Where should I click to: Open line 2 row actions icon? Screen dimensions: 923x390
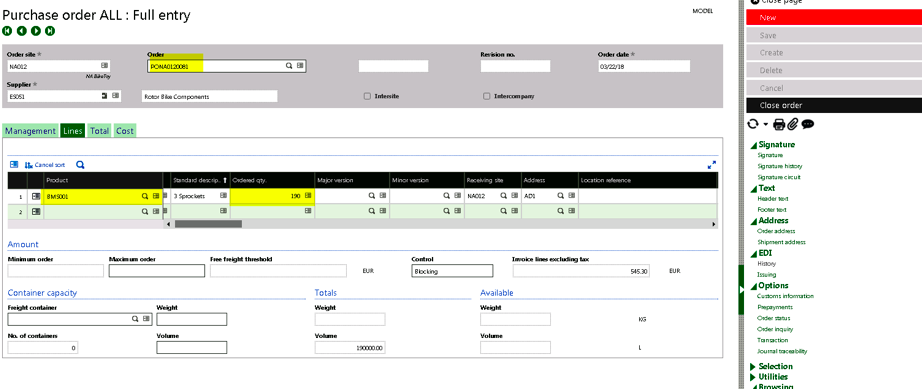click(x=36, y=211)
